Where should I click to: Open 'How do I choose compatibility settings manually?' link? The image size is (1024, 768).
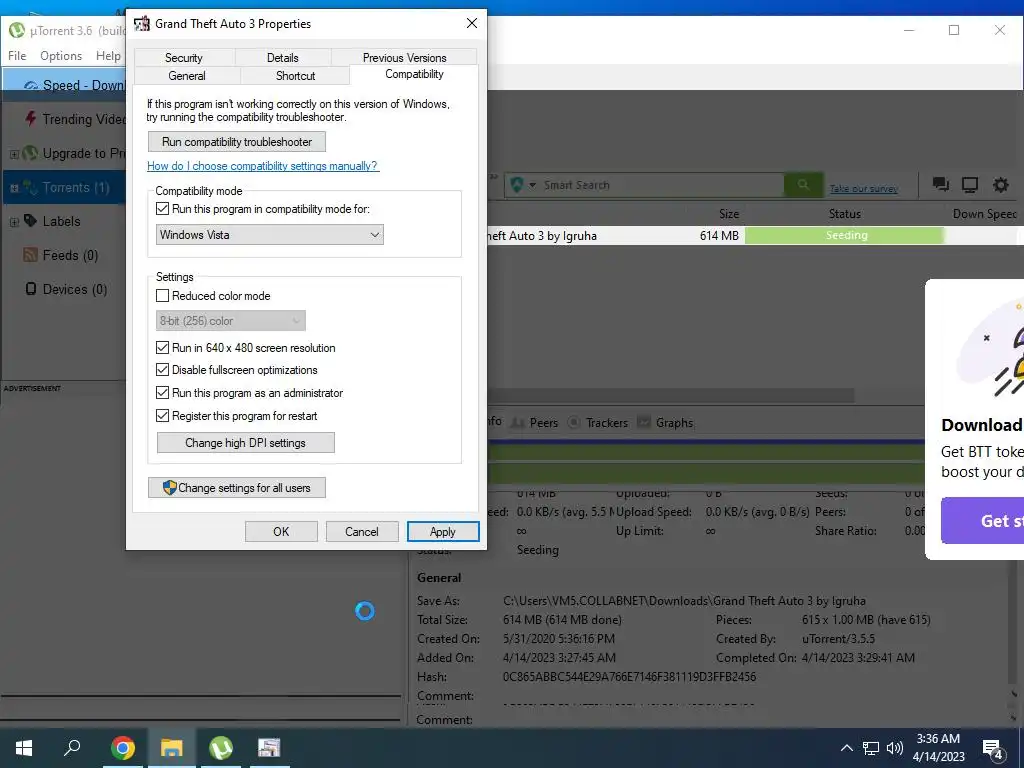point(263,166)
